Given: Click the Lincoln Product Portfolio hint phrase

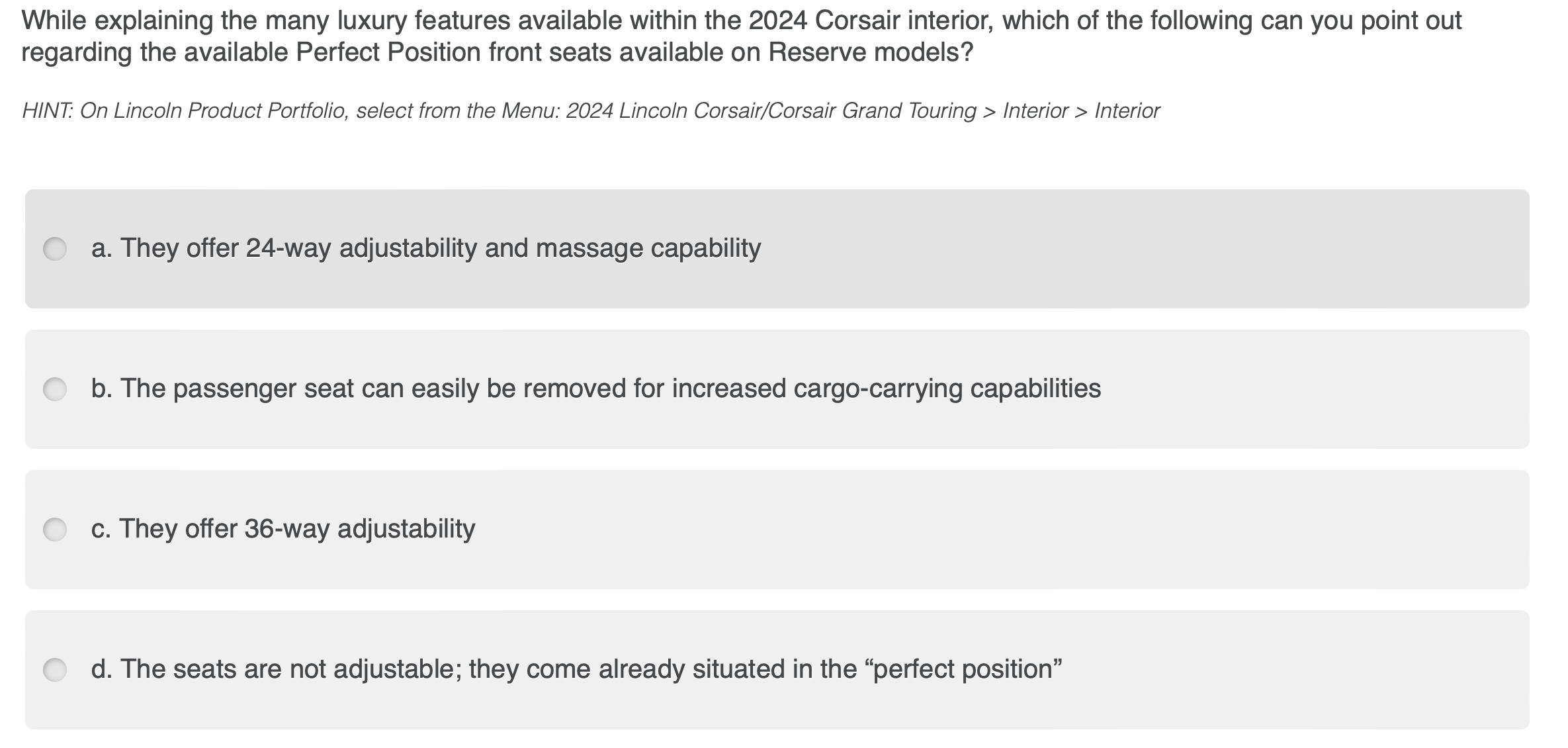Looking at the screenshot, I should point(222,111).
